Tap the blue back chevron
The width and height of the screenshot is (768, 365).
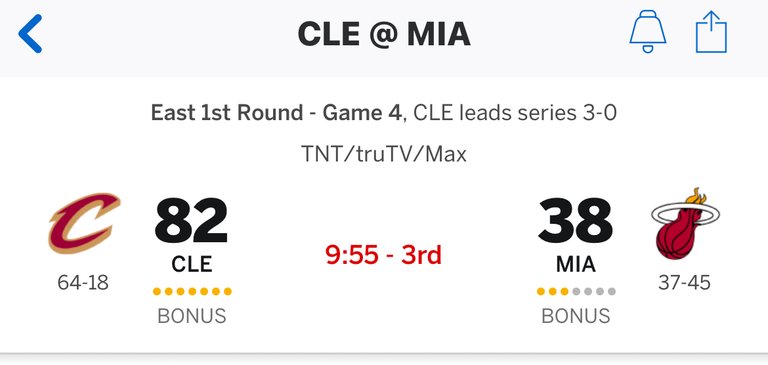pyautogui.click(x=30, y=33)
